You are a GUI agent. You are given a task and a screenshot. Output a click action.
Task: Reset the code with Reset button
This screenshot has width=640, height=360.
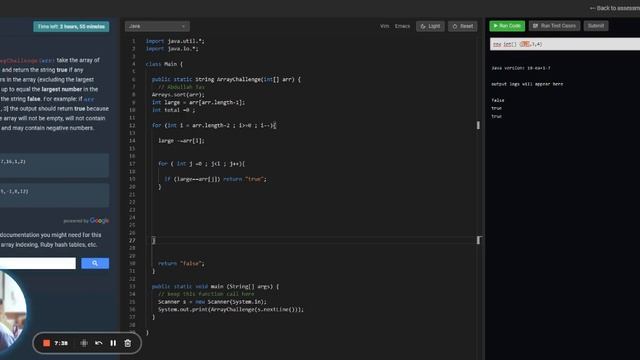coord(463,26)
